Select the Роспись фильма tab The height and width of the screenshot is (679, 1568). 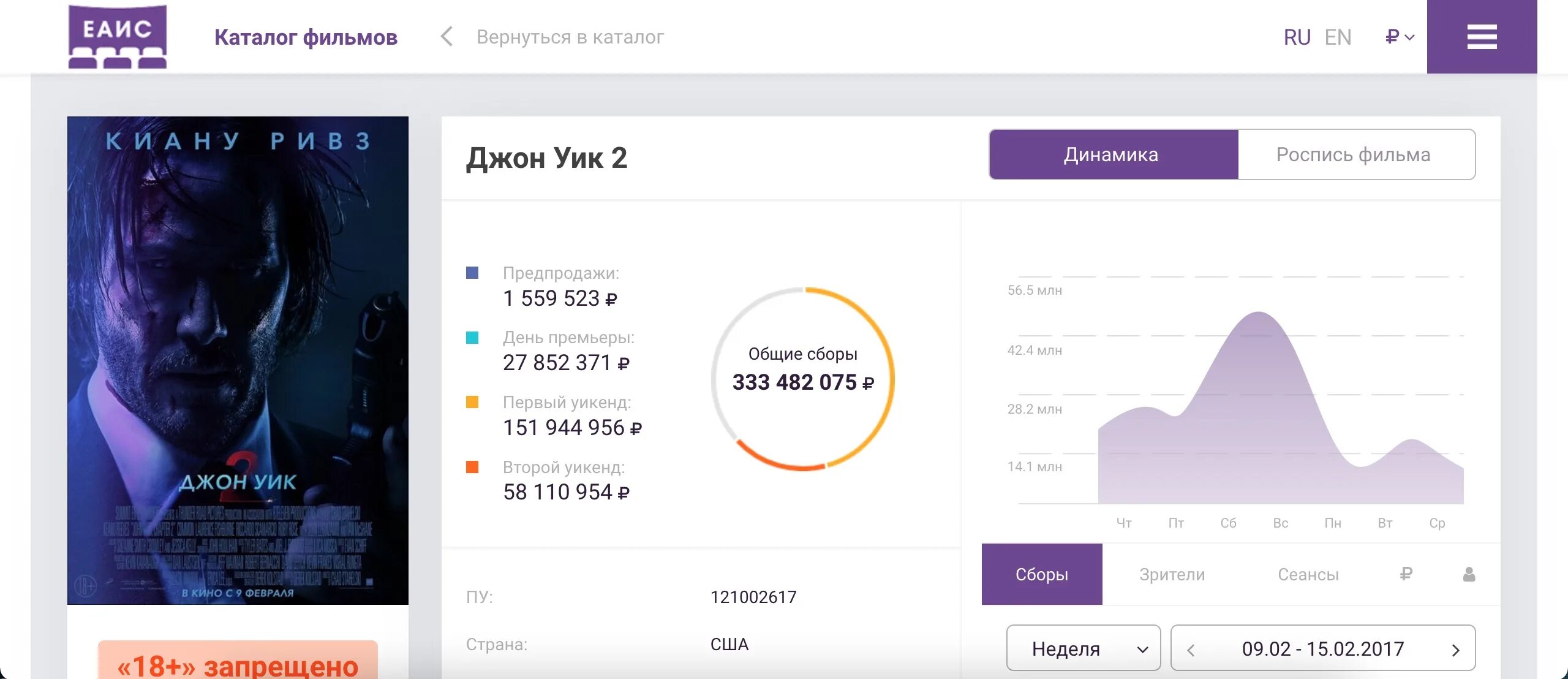click(1356, 154)
